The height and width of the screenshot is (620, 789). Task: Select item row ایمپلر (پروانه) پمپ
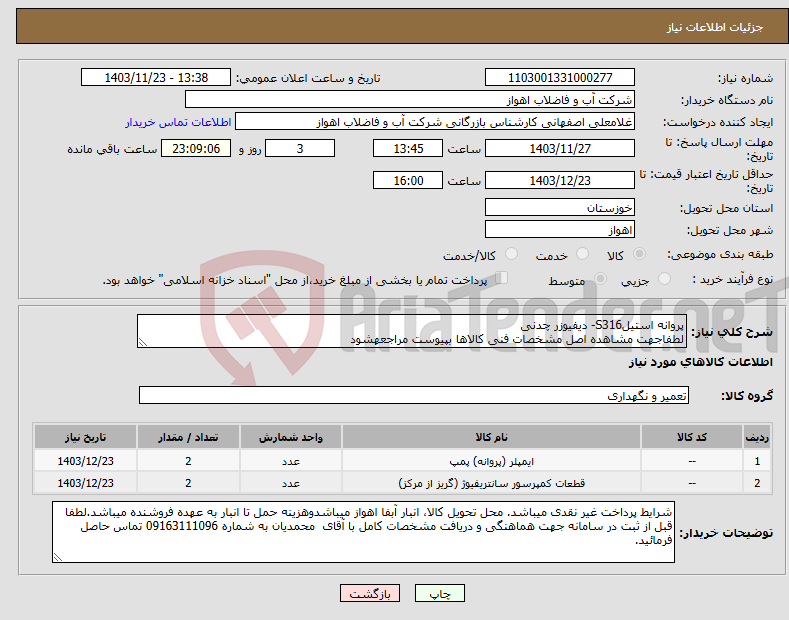click(402, 461)
